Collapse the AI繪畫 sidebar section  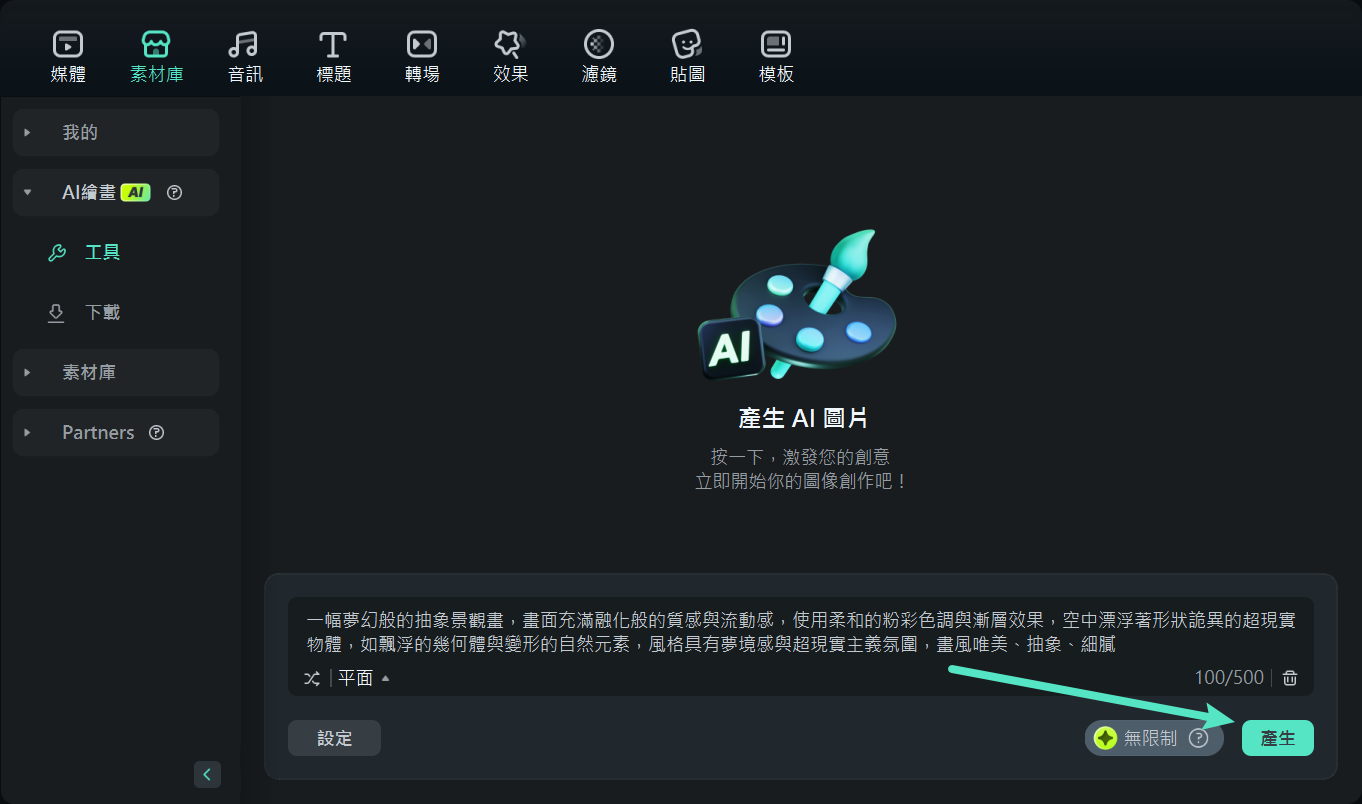pos(116,192)
